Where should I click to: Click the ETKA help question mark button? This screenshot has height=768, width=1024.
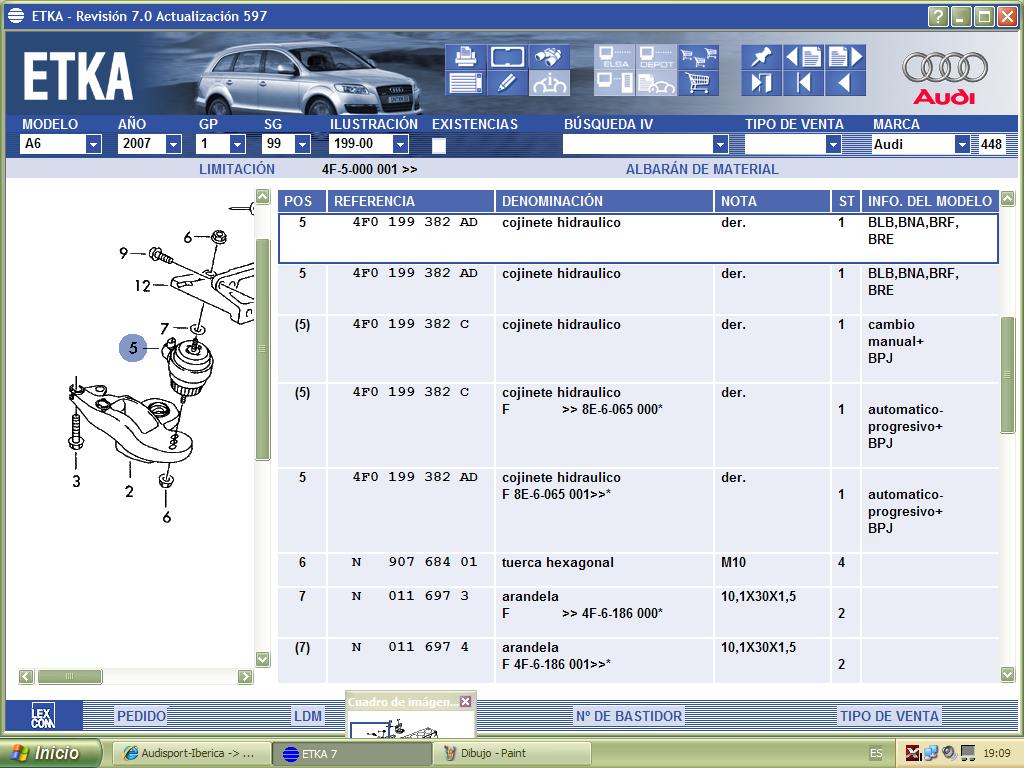938,16
